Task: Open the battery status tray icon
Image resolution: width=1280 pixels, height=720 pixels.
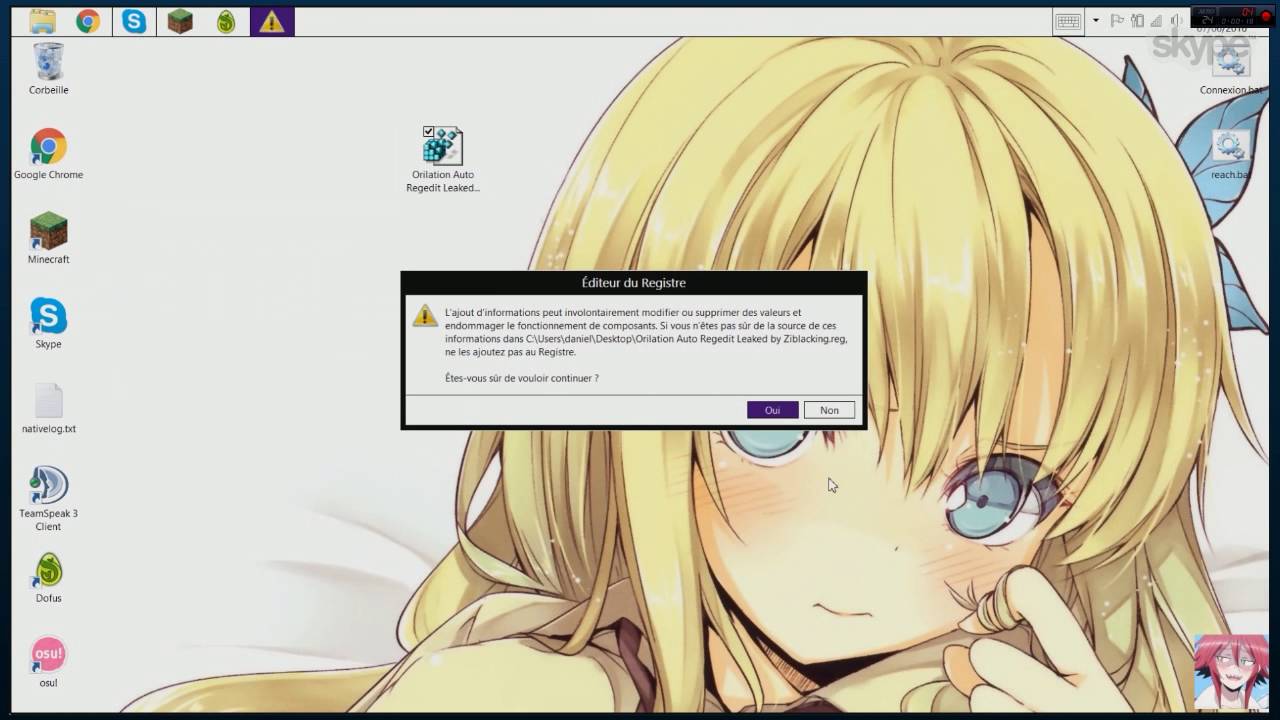Action: pos(1137,20)
